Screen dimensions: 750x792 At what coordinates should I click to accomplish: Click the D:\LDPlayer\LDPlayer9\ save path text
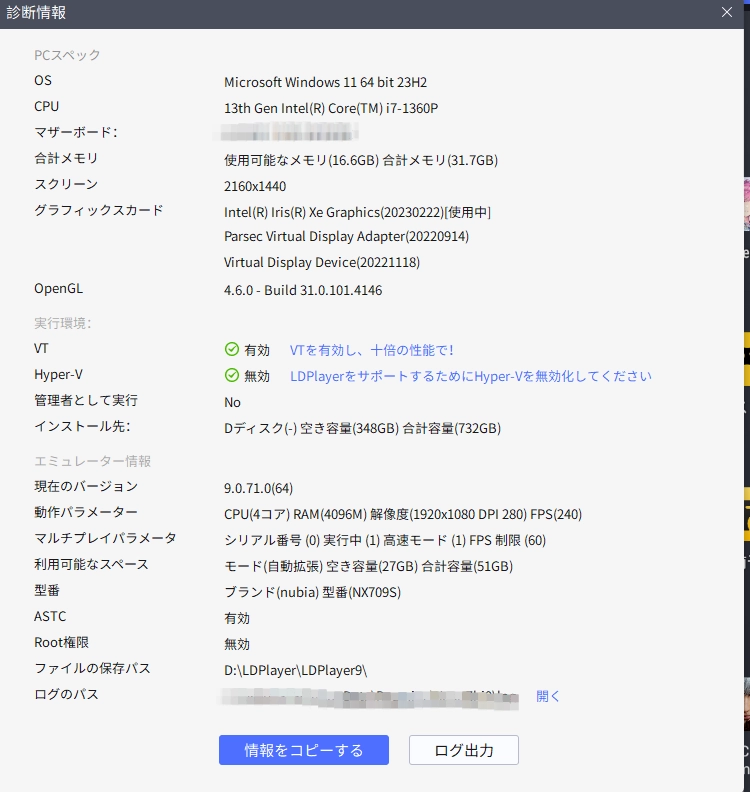302,670
